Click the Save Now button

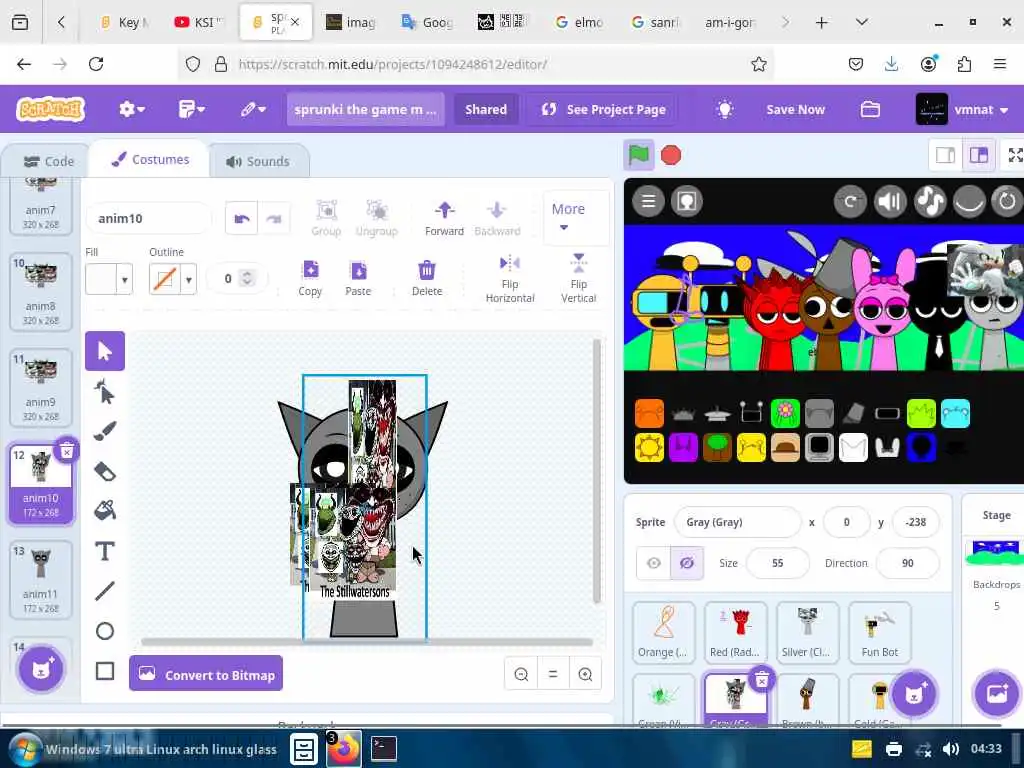tap(795, 109)
